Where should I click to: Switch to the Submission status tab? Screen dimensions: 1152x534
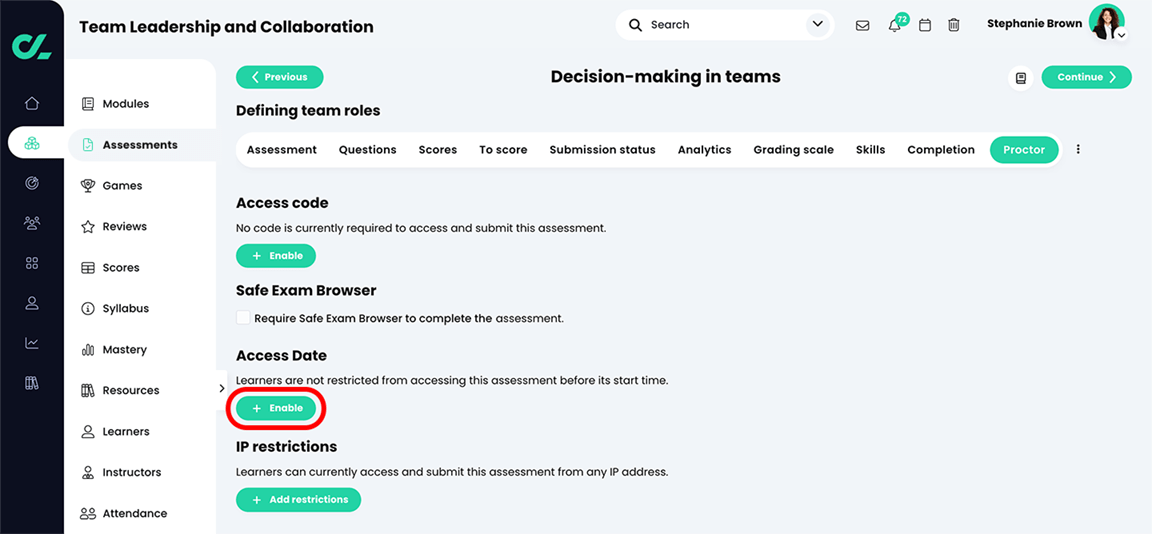coord(602,150)
